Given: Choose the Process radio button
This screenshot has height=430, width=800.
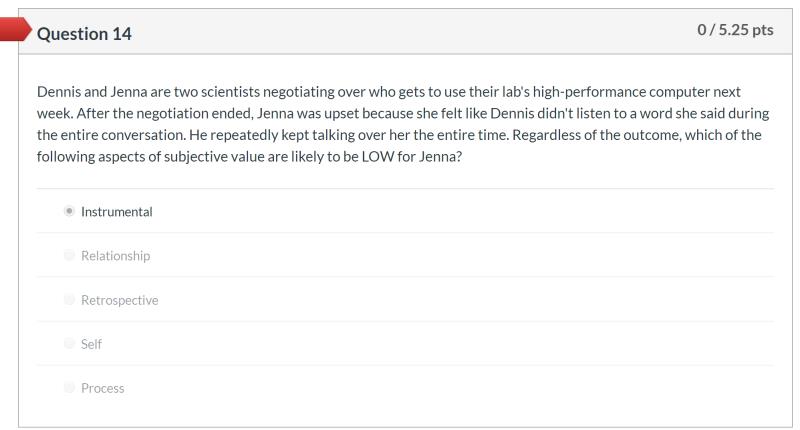Looking at the screenshot, I should tap(69, 388).
